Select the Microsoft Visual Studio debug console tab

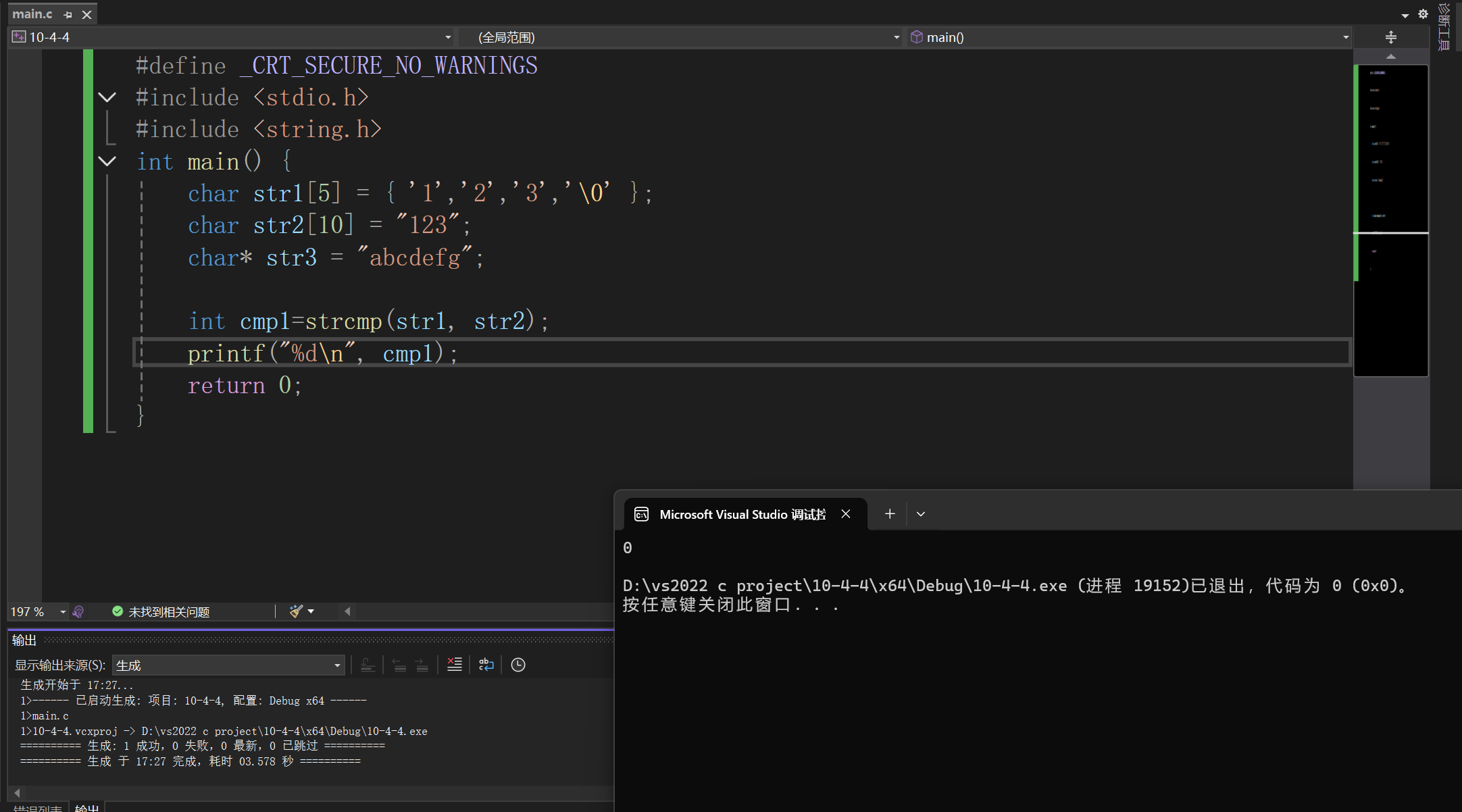click(x=742, y=514)
